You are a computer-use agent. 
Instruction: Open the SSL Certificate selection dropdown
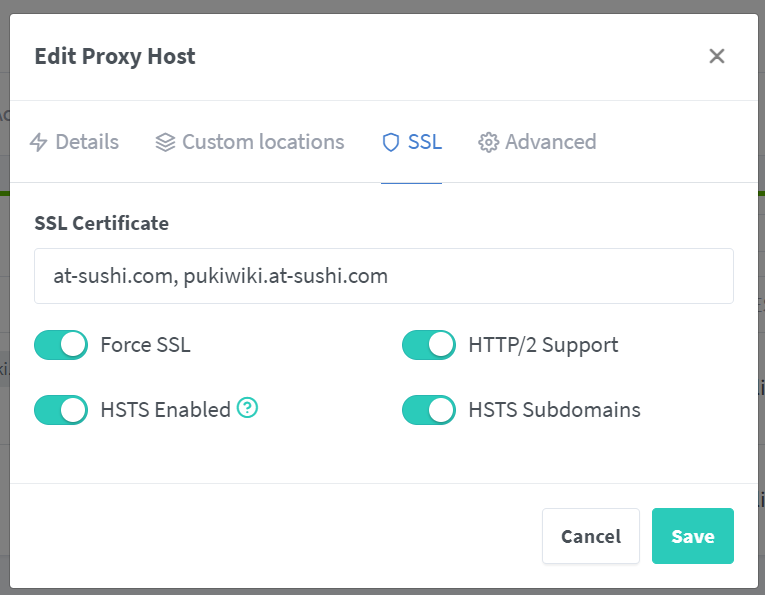pos(384,276)
